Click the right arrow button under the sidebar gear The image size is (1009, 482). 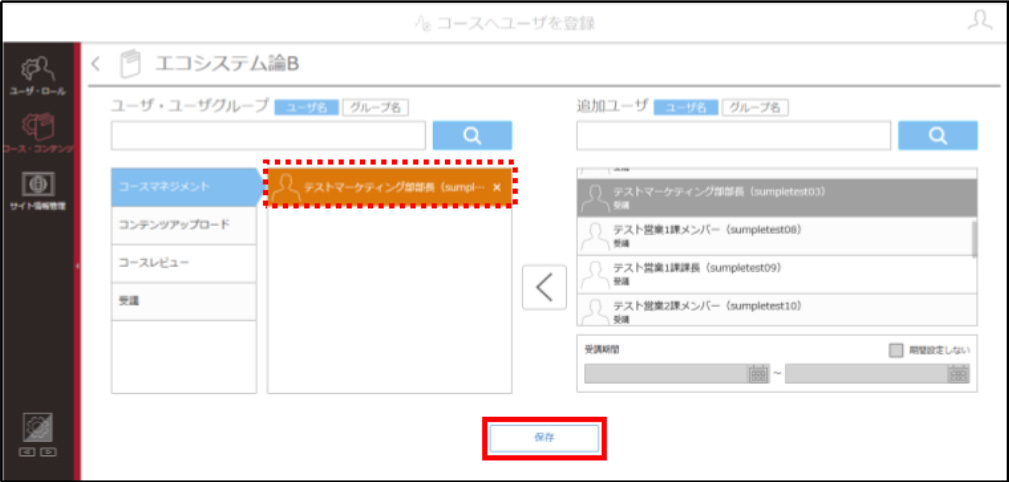48,452
